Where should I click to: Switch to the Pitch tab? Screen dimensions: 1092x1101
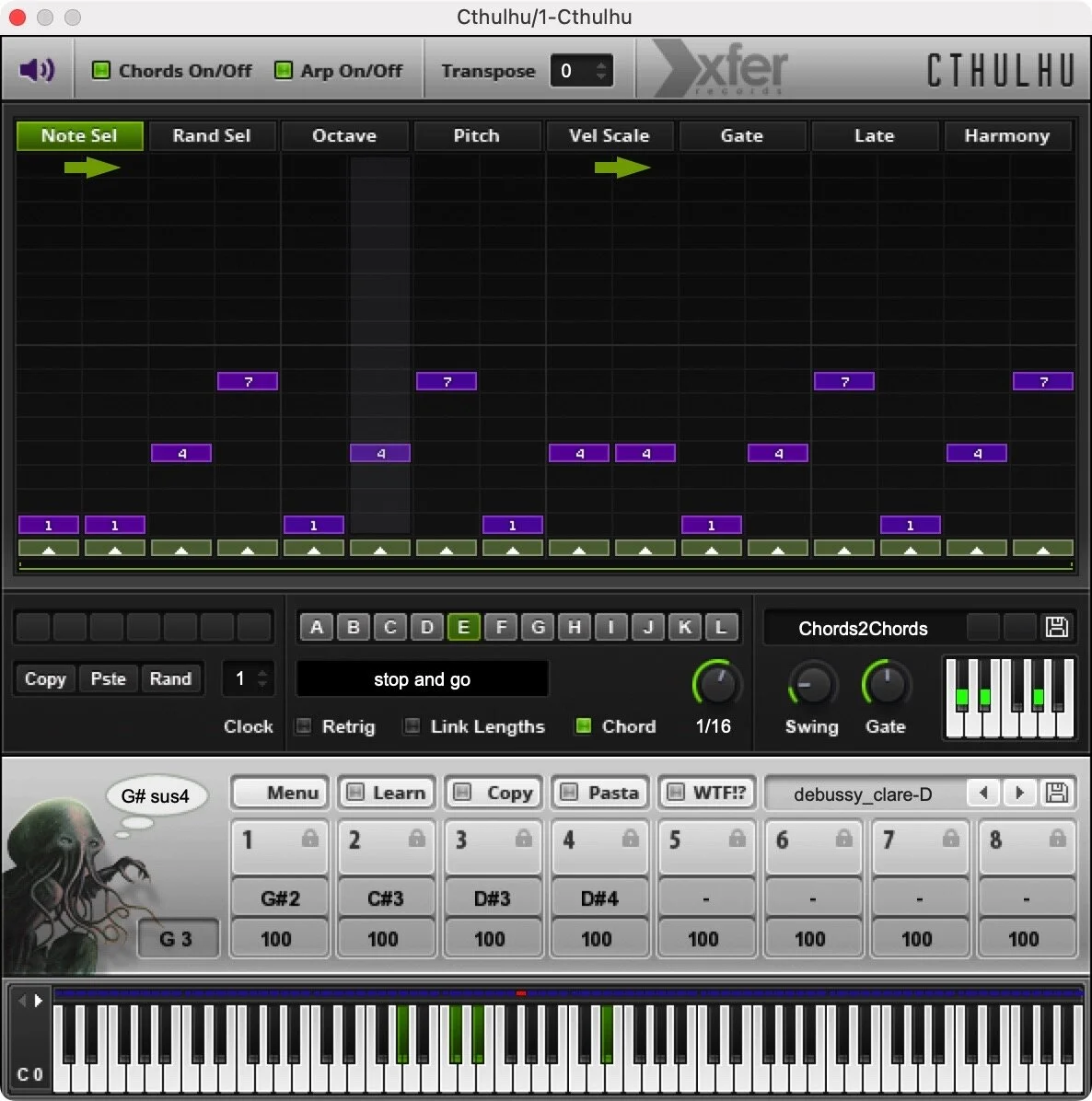coord(477,135)
